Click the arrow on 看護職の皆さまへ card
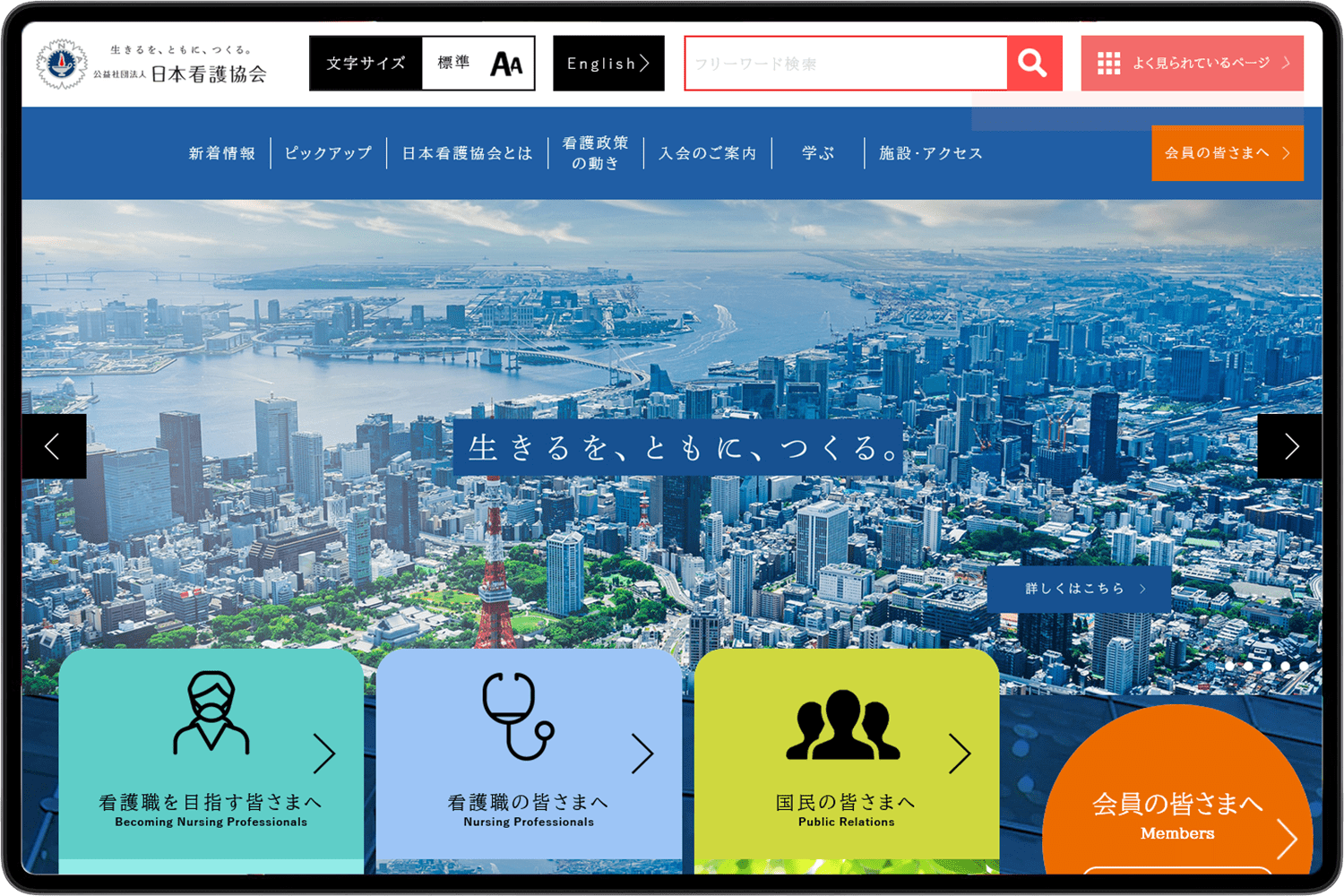This screenshot has width=1344, height=896. click(642, 754)
